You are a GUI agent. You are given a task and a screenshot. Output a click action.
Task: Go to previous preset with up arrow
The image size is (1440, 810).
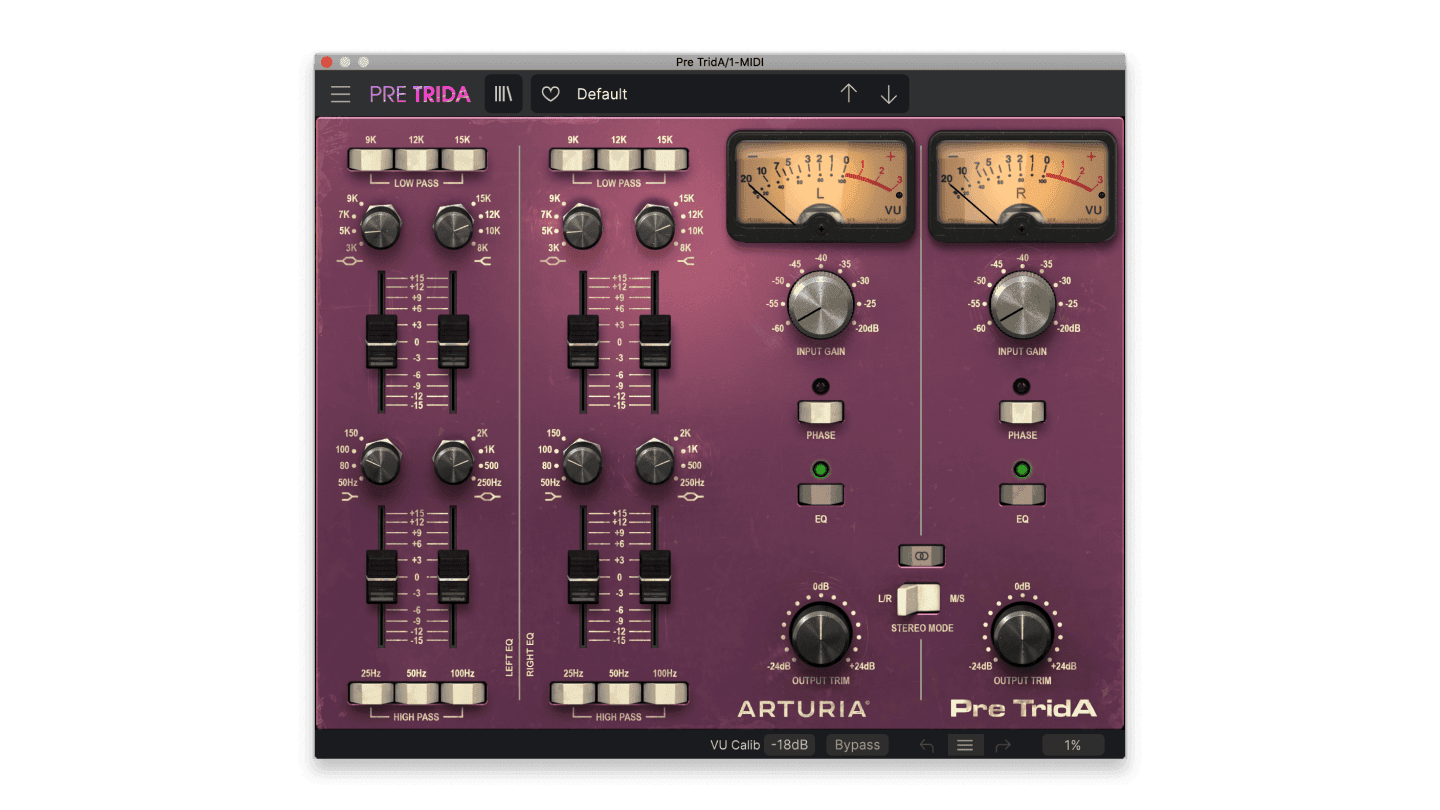[849, 94]
